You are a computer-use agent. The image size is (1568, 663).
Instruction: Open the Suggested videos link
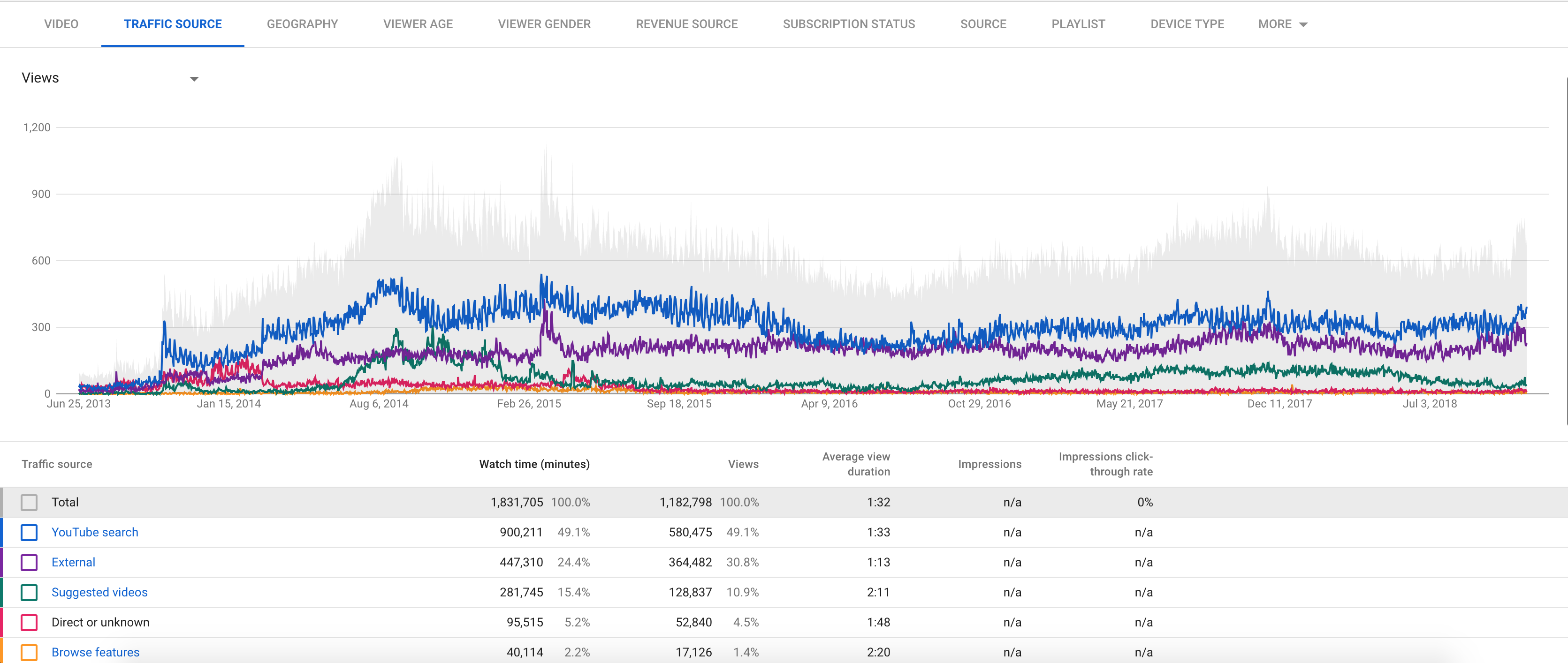pos(99,593)
